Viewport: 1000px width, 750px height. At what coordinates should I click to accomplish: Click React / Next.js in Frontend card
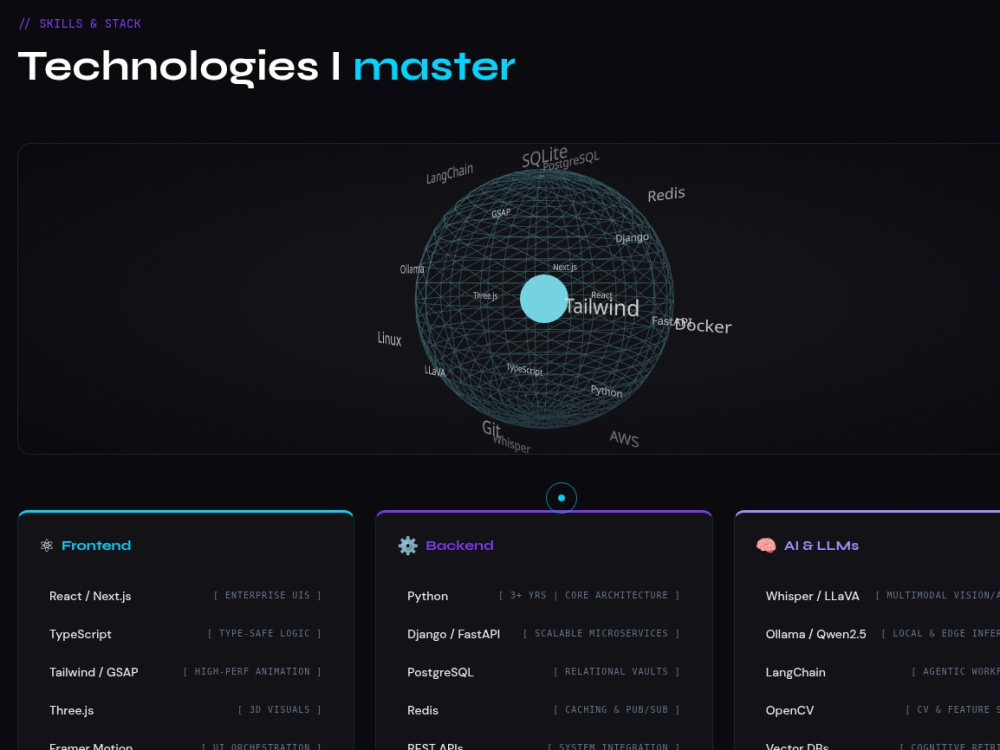click(90, 596)
